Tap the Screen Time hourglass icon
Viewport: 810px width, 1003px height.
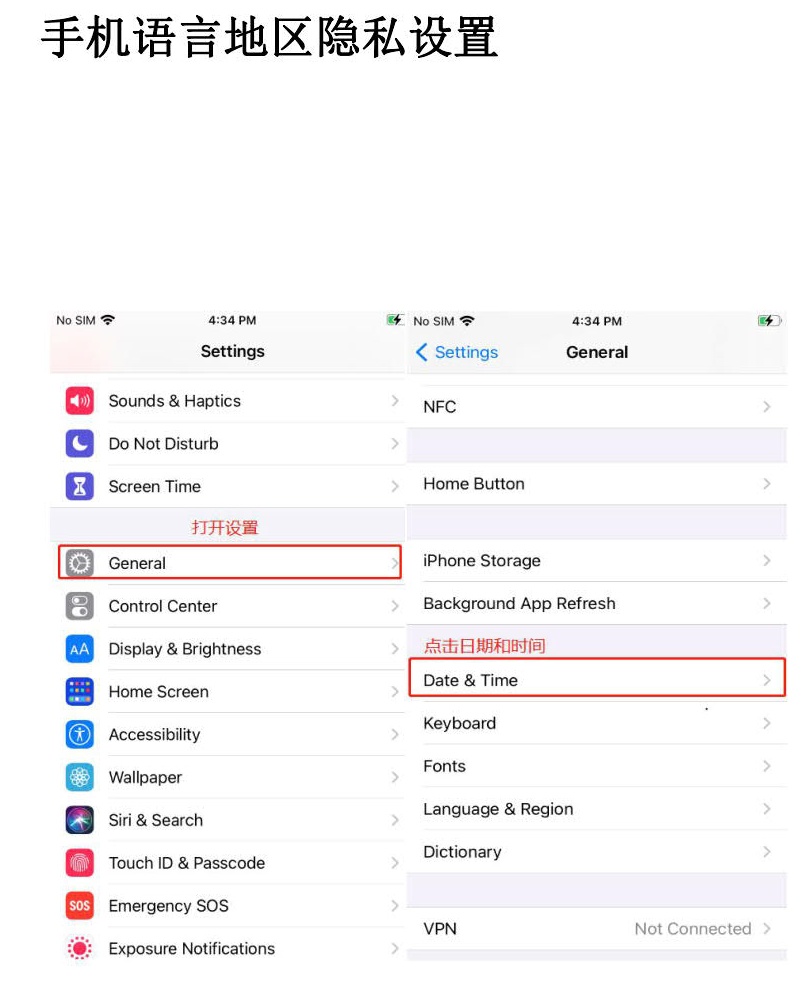[79, 486]
